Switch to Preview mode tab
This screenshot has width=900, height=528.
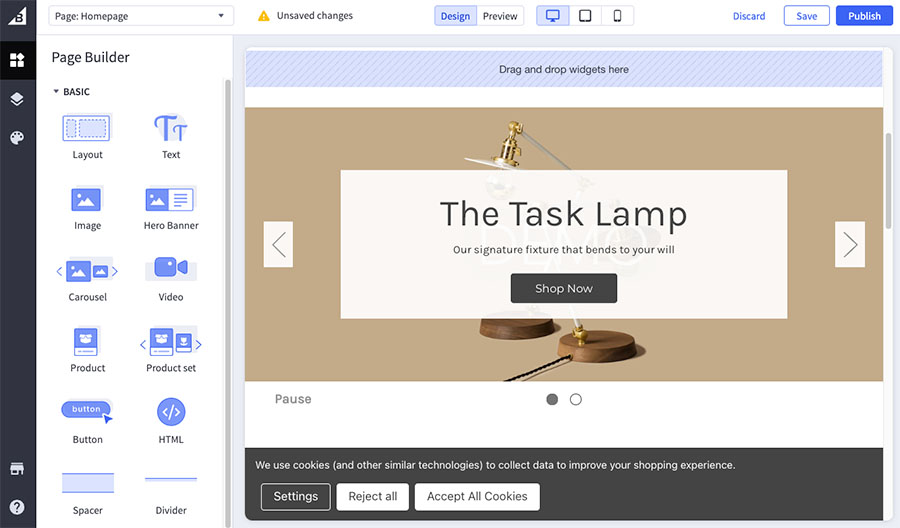[500, 16]
